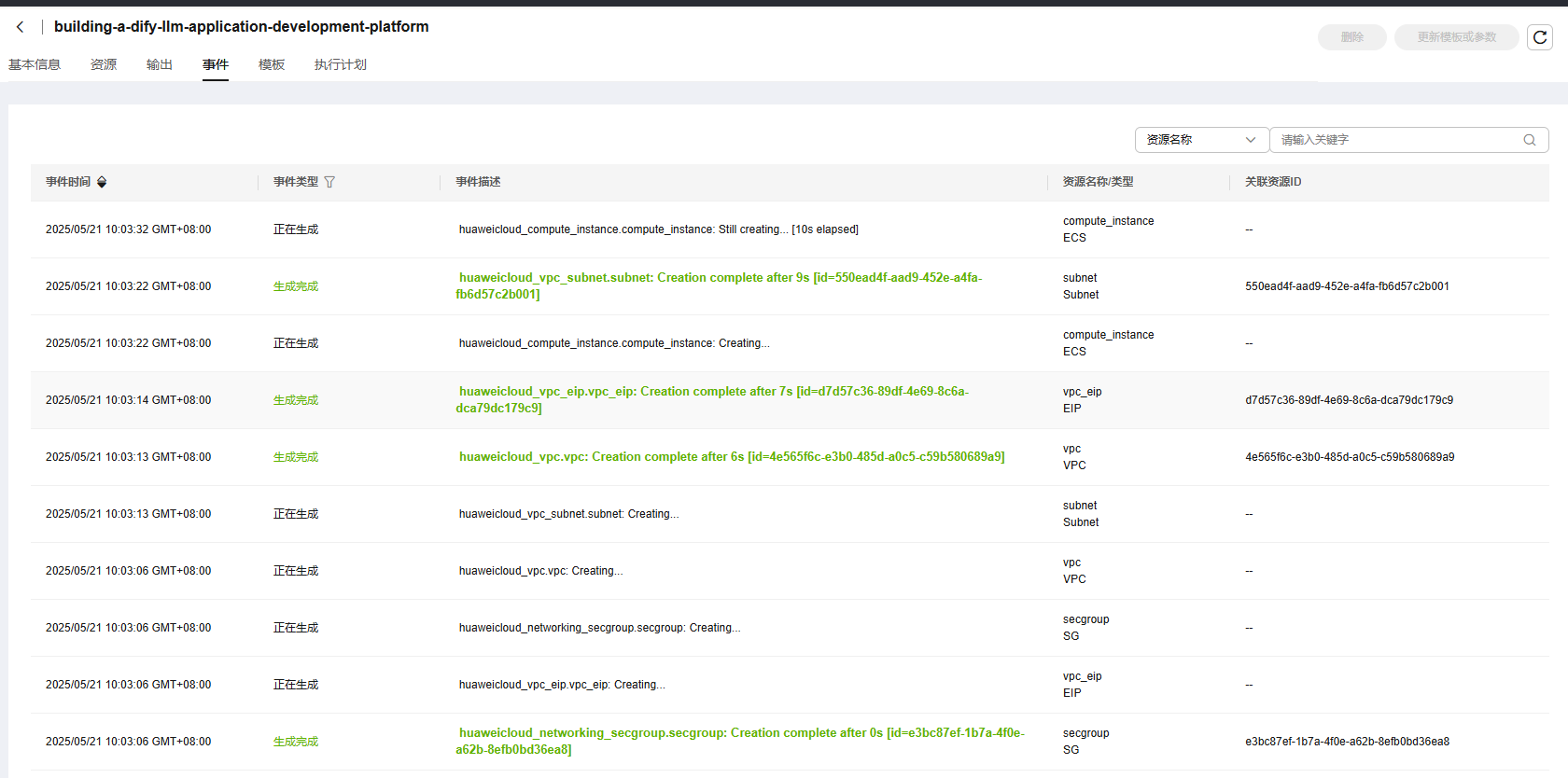This screenshot has width=1568, height=778.
Task: Click secgroup SG in the Creating... row
Action: (1086, 628)
